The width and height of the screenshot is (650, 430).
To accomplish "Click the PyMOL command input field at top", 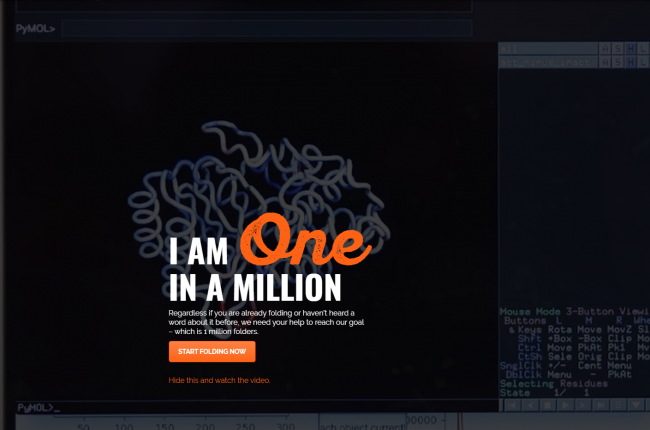I will [265, 28].
